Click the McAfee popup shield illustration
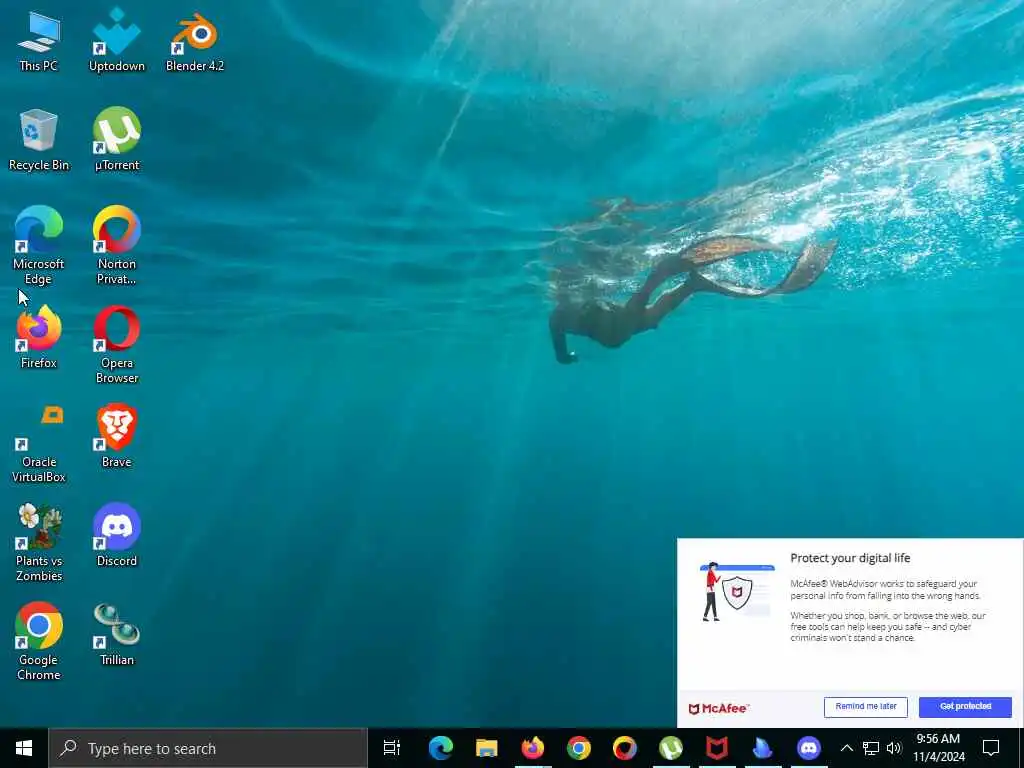Screen dimensions: 1024x768 (737, 592)
